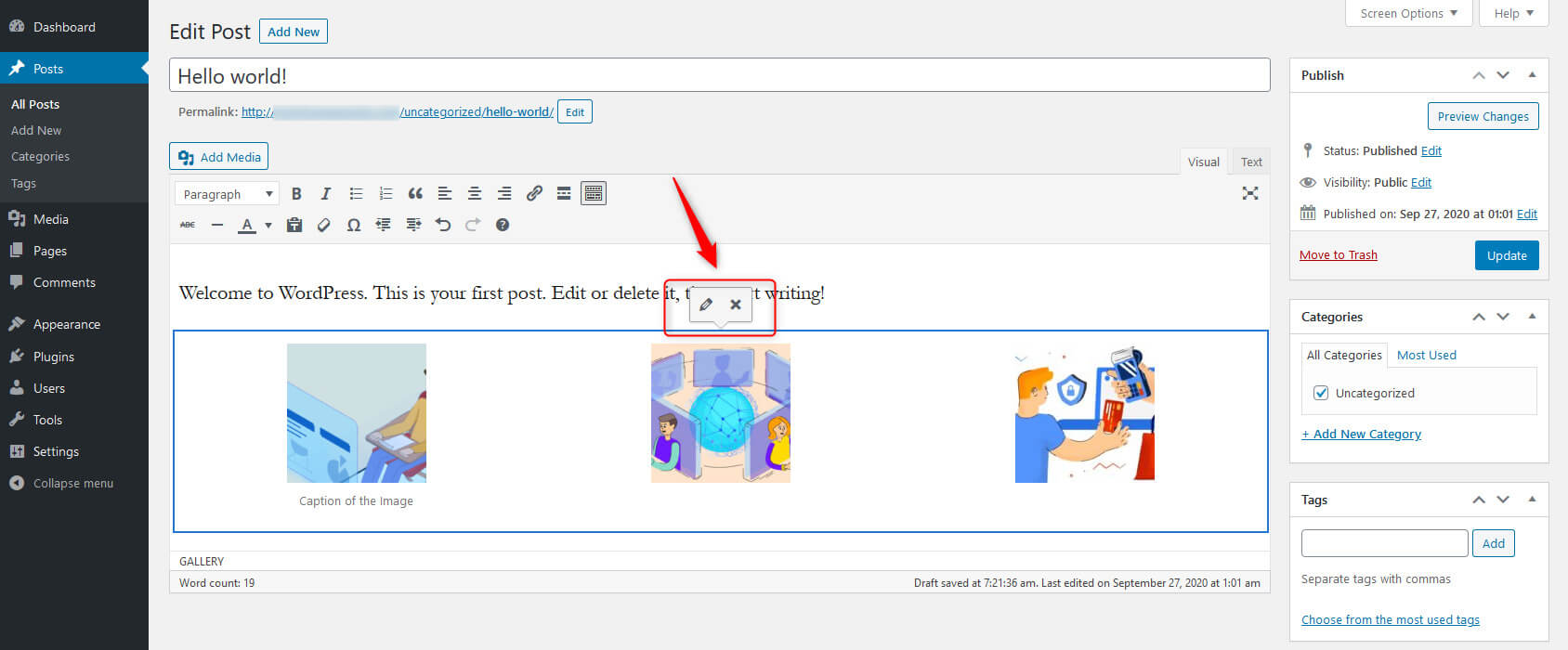Click the insert link chain icon
Image resolution: width=1568 pixels, height=650 pixels.
(x=534, y=194)
